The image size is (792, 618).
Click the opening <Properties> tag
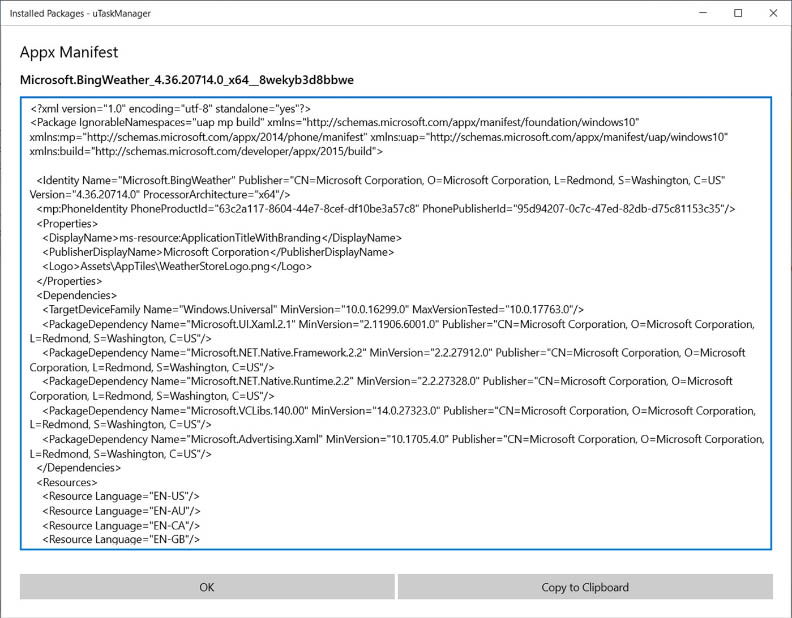click(67, 223)
